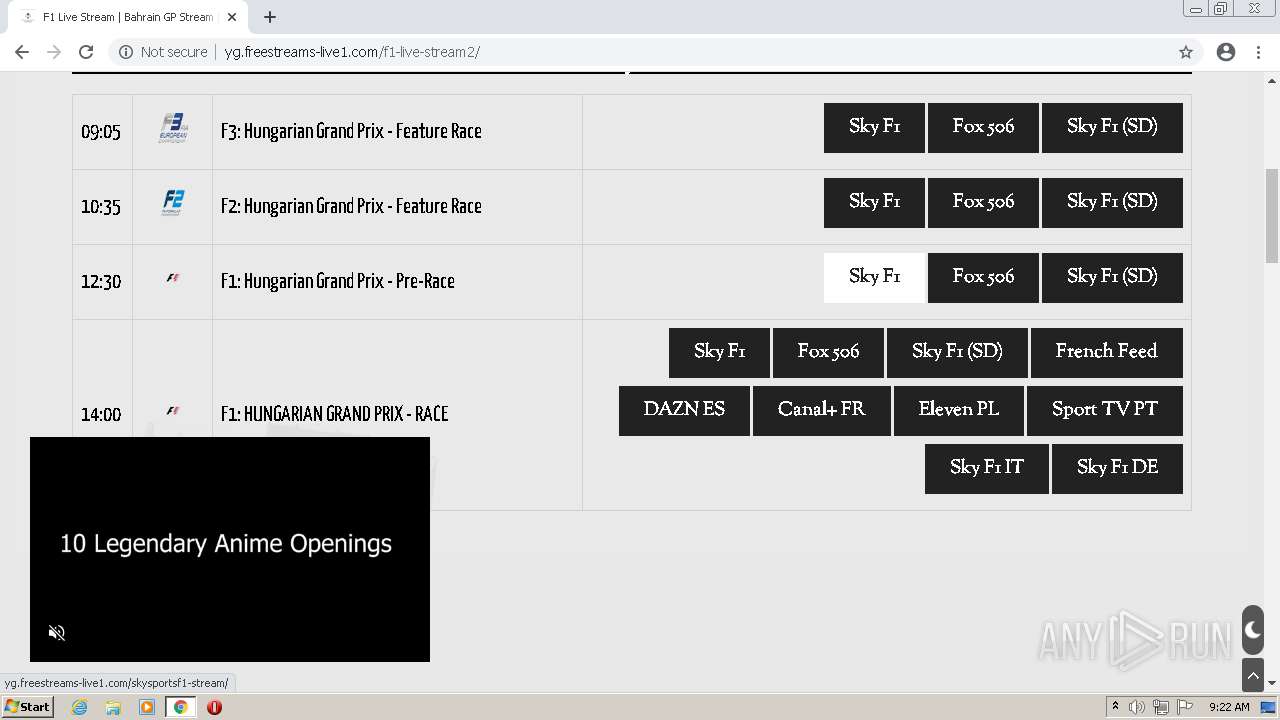Image resolution: width=1280 pixels, height=720 pixels.
Task: Open Sky F1 stream for F2 Feature Race
Action: (874, 202)
